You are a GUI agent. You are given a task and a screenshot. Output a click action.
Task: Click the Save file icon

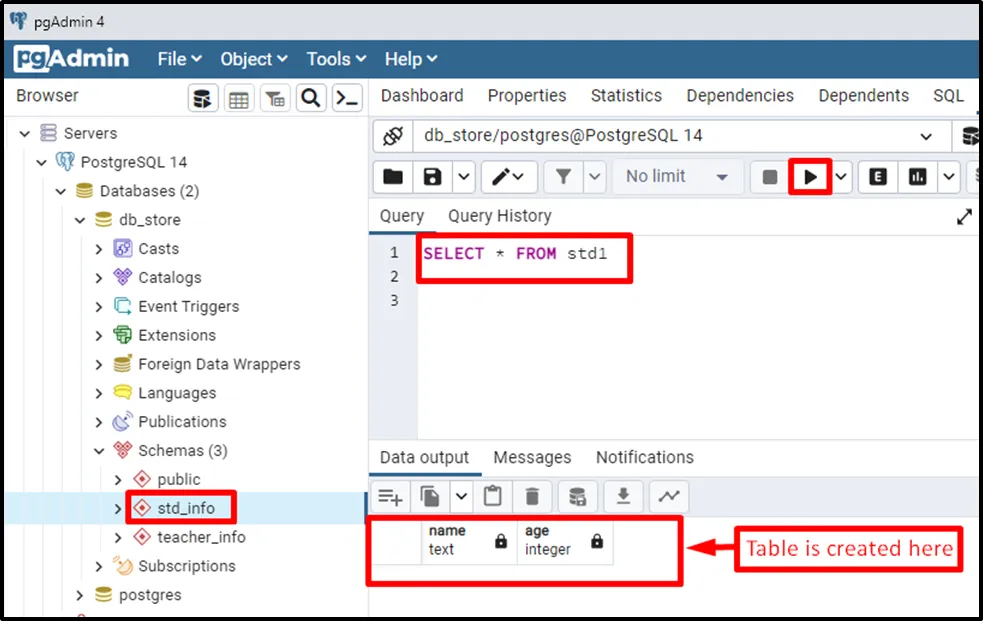432,177
